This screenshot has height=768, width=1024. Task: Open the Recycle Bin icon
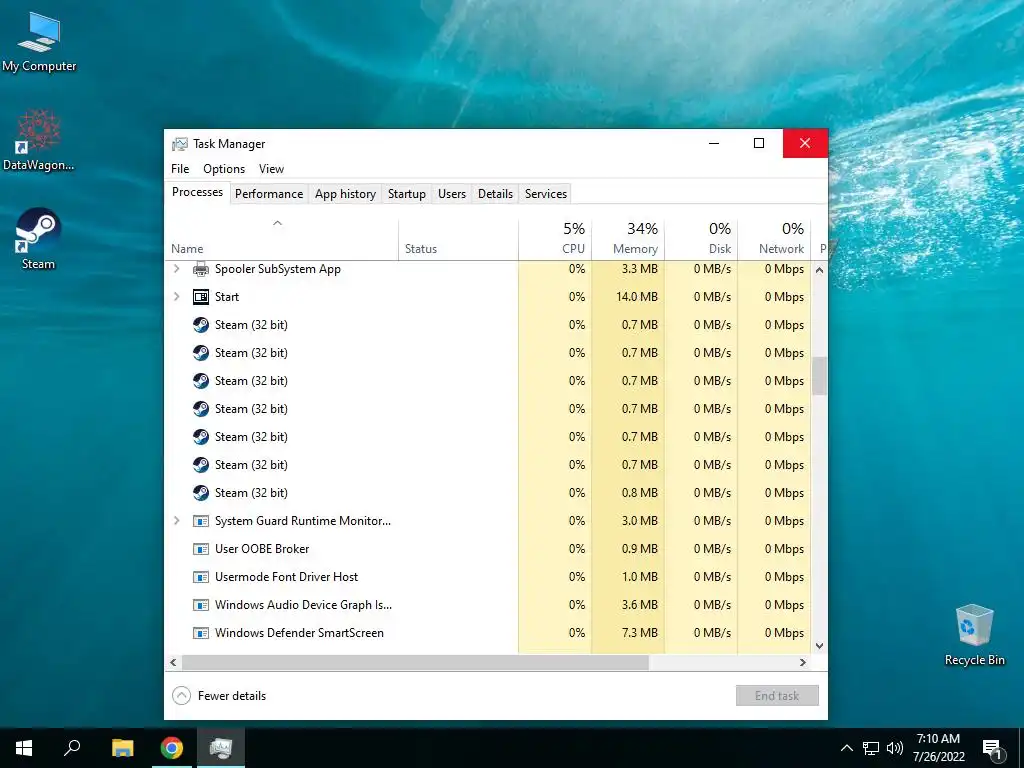click(974, 635)
